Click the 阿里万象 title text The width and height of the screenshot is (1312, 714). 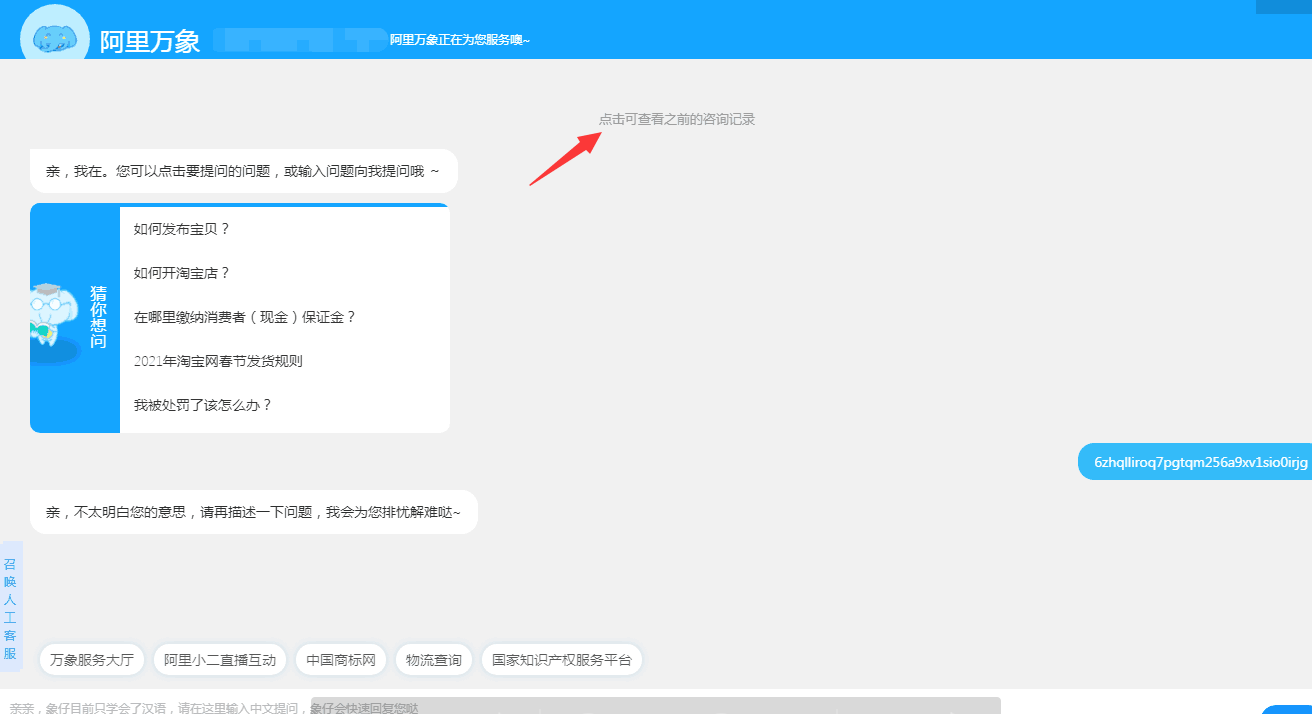pyautogui.click(x=150, y=41)
